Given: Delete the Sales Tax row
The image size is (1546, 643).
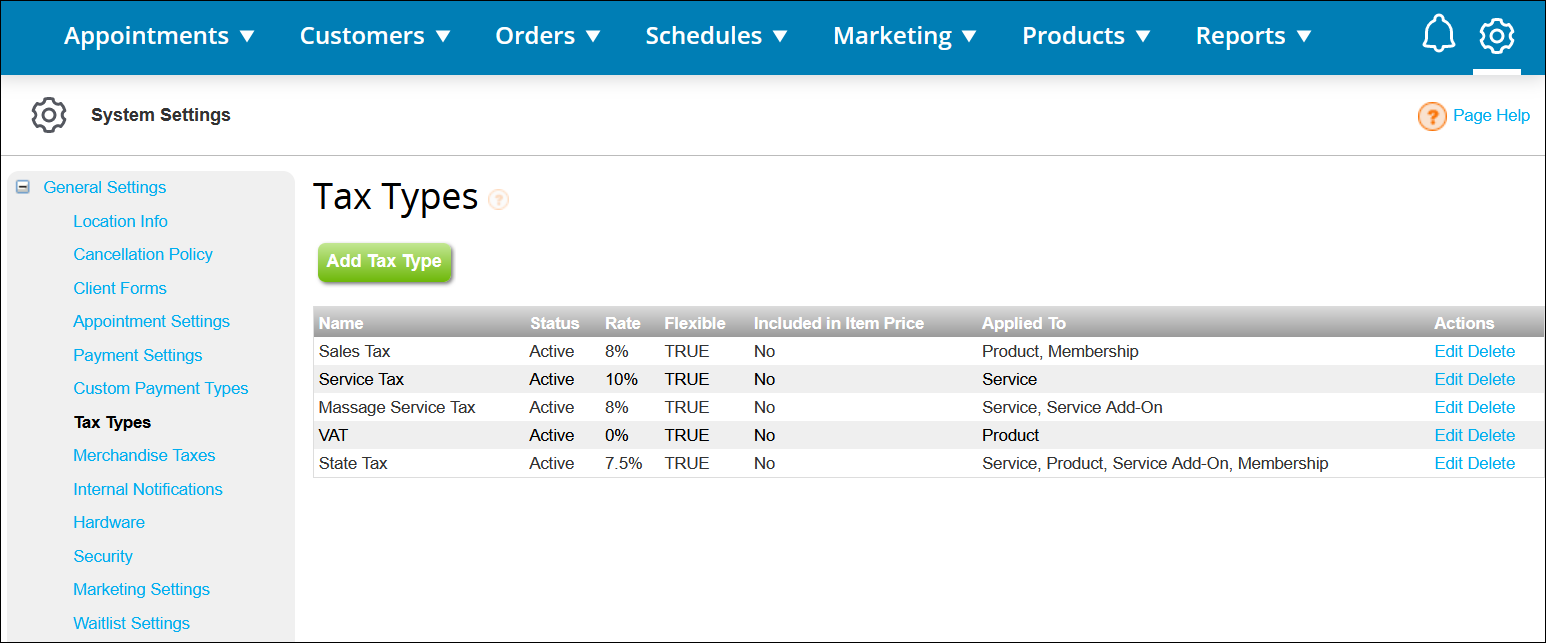Looking at the screenshot, I should [1491, 352].
